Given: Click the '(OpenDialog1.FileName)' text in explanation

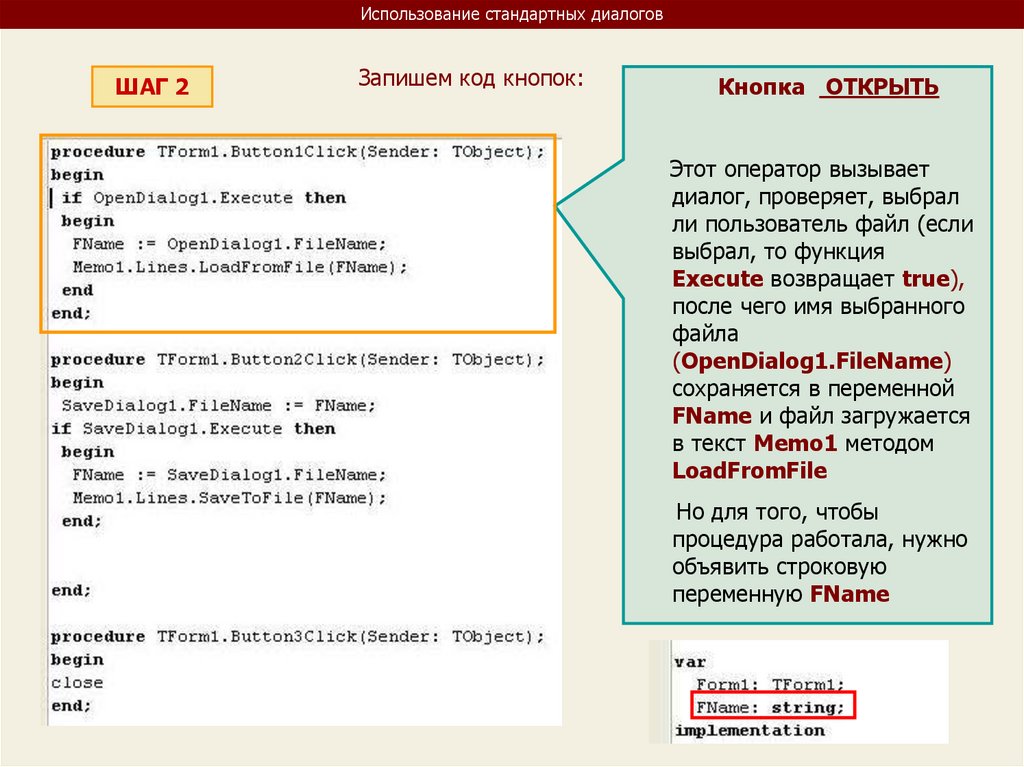Looking at the screenshot, I should pos(812,361).
